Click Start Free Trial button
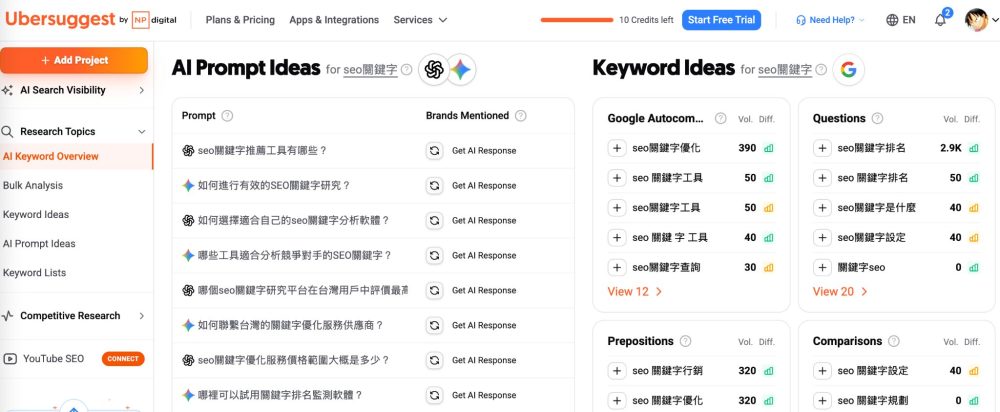 click(721, 20)
